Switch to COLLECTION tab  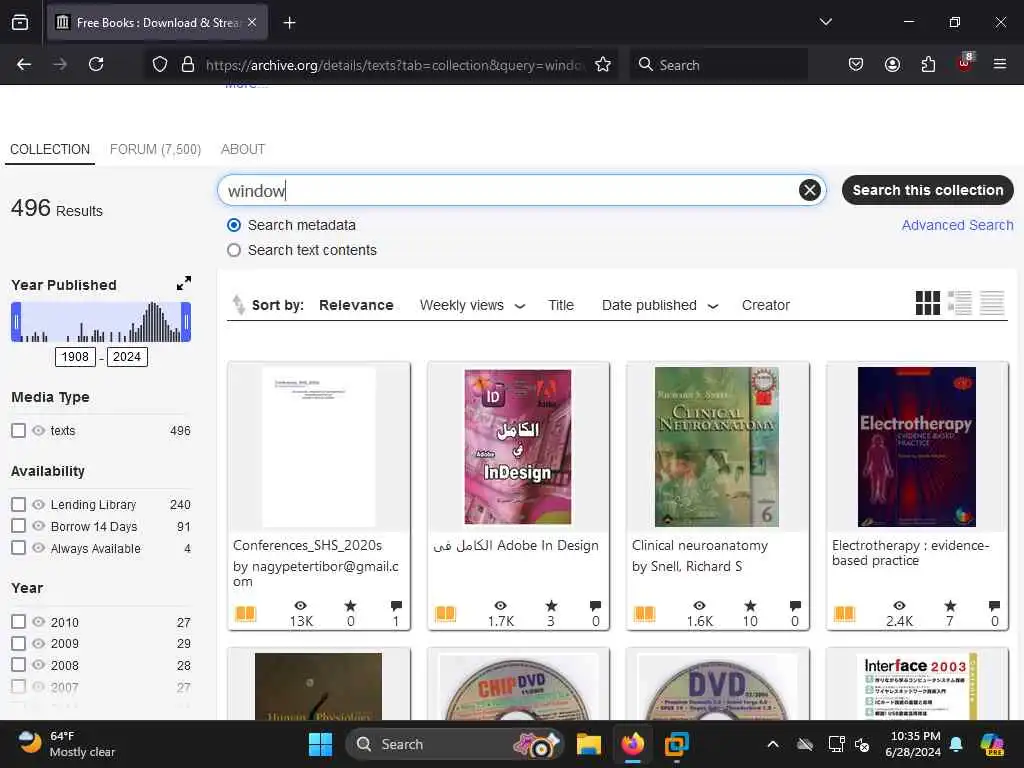tap(50, 149)
